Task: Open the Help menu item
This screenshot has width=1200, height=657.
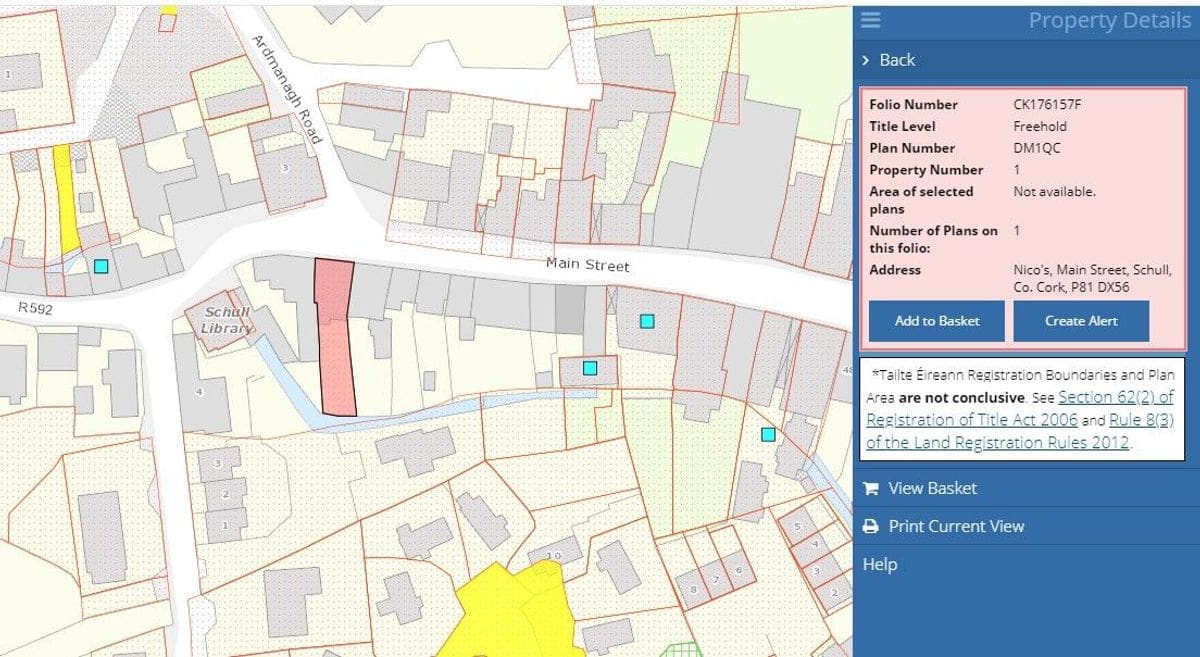Action: point(880,565)
